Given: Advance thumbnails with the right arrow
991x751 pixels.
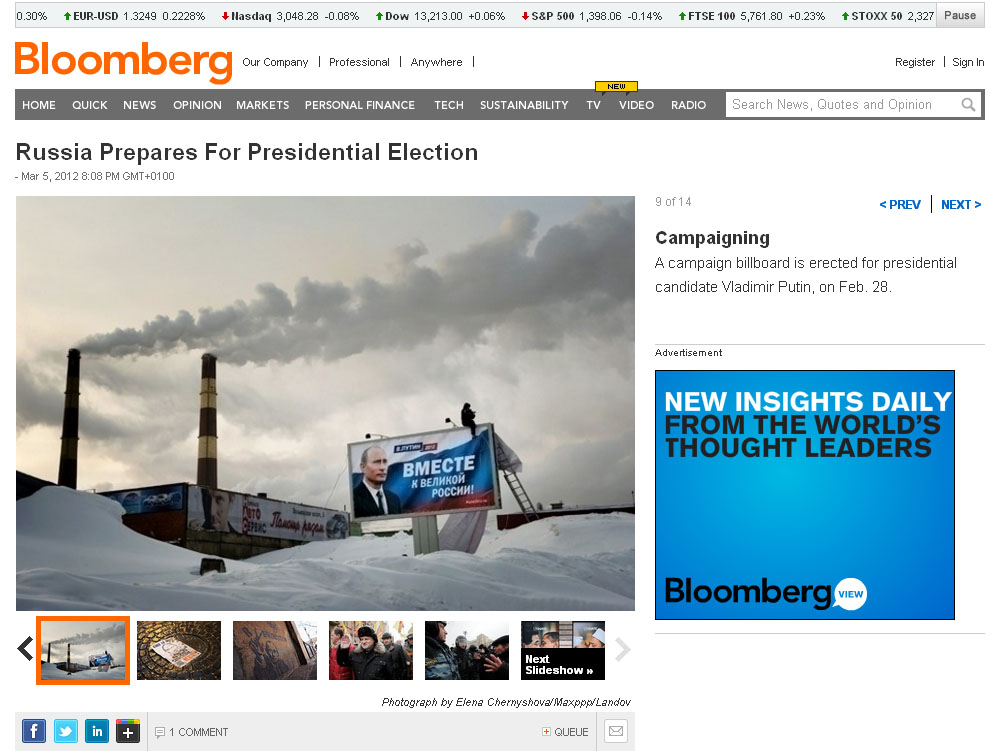Looking at the screenshot, I should click(x=623, y=649).
